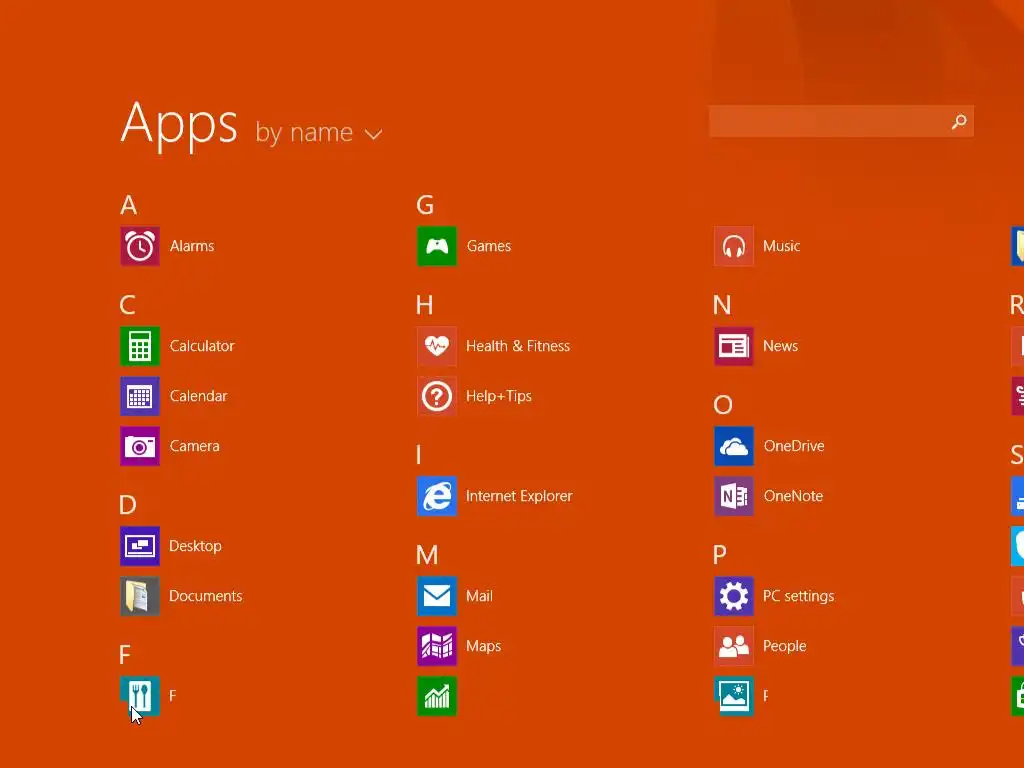Screen dimensions: 1024x768
Task: Jump using the A letter header
Action: 129,205
